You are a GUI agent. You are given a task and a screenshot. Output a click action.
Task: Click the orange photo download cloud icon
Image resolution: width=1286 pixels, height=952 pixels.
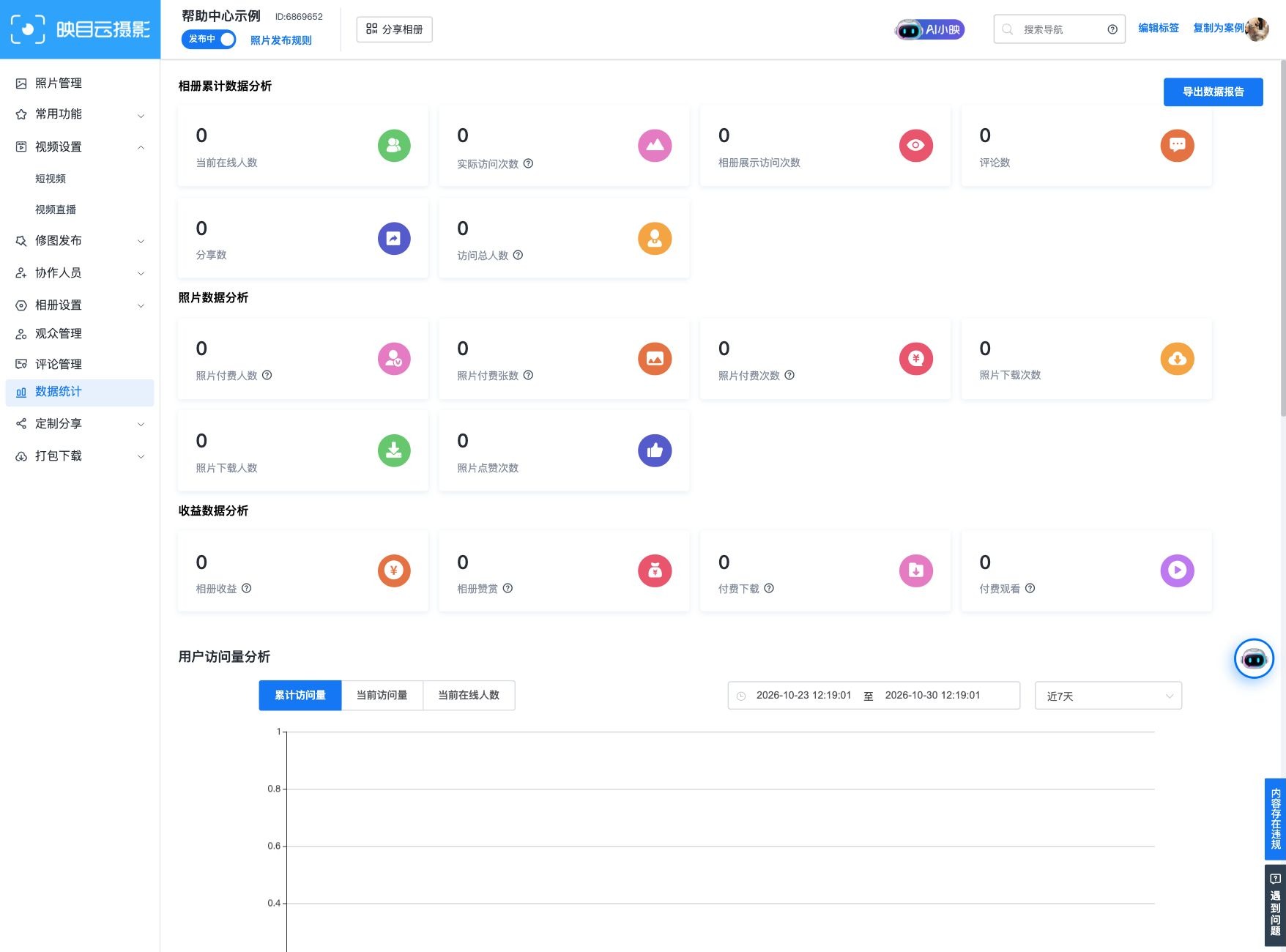(x=1177, y=358)
